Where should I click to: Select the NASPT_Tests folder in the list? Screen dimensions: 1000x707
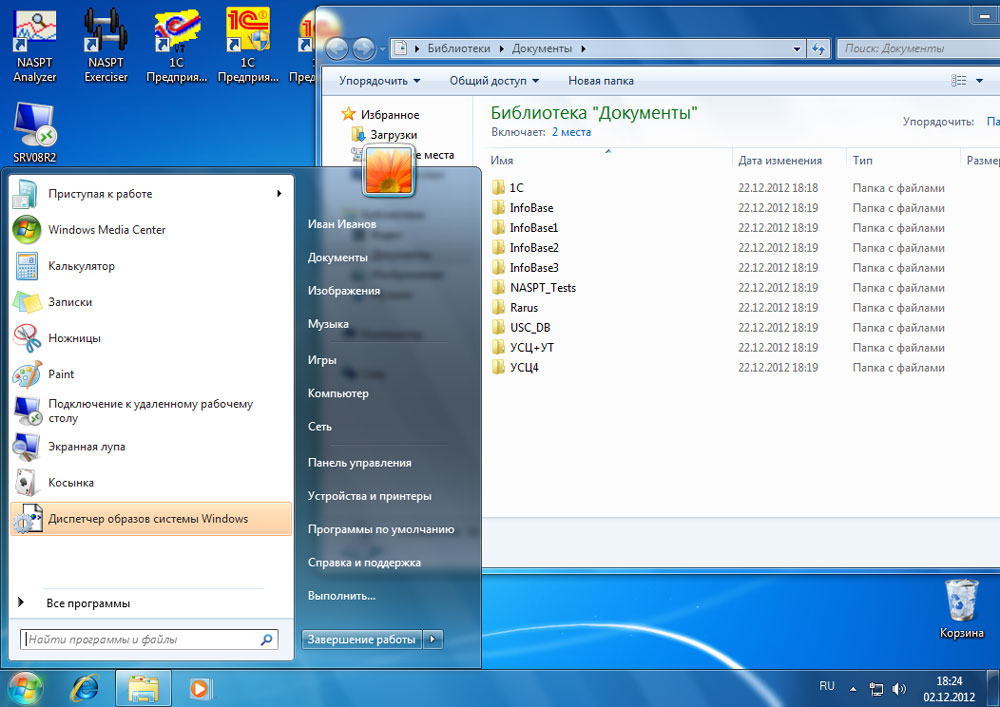tap(542, 288)
